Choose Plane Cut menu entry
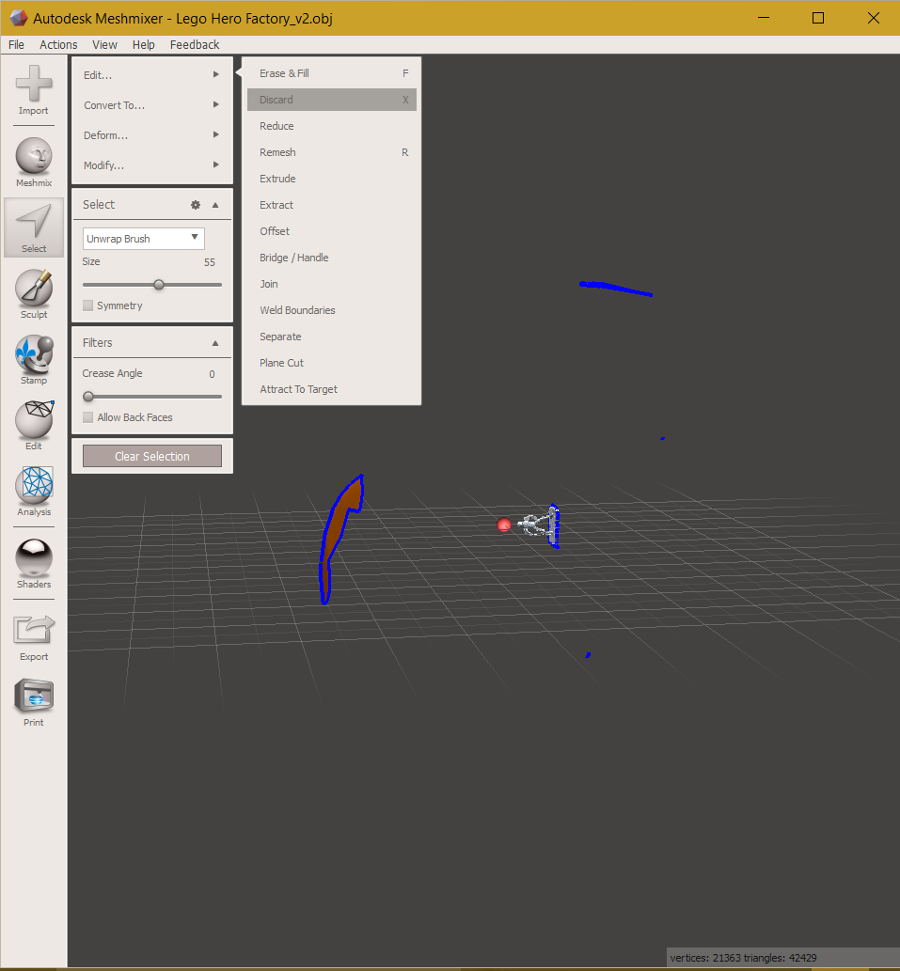This screenshot has height=971, width=900. click(332, 363)
